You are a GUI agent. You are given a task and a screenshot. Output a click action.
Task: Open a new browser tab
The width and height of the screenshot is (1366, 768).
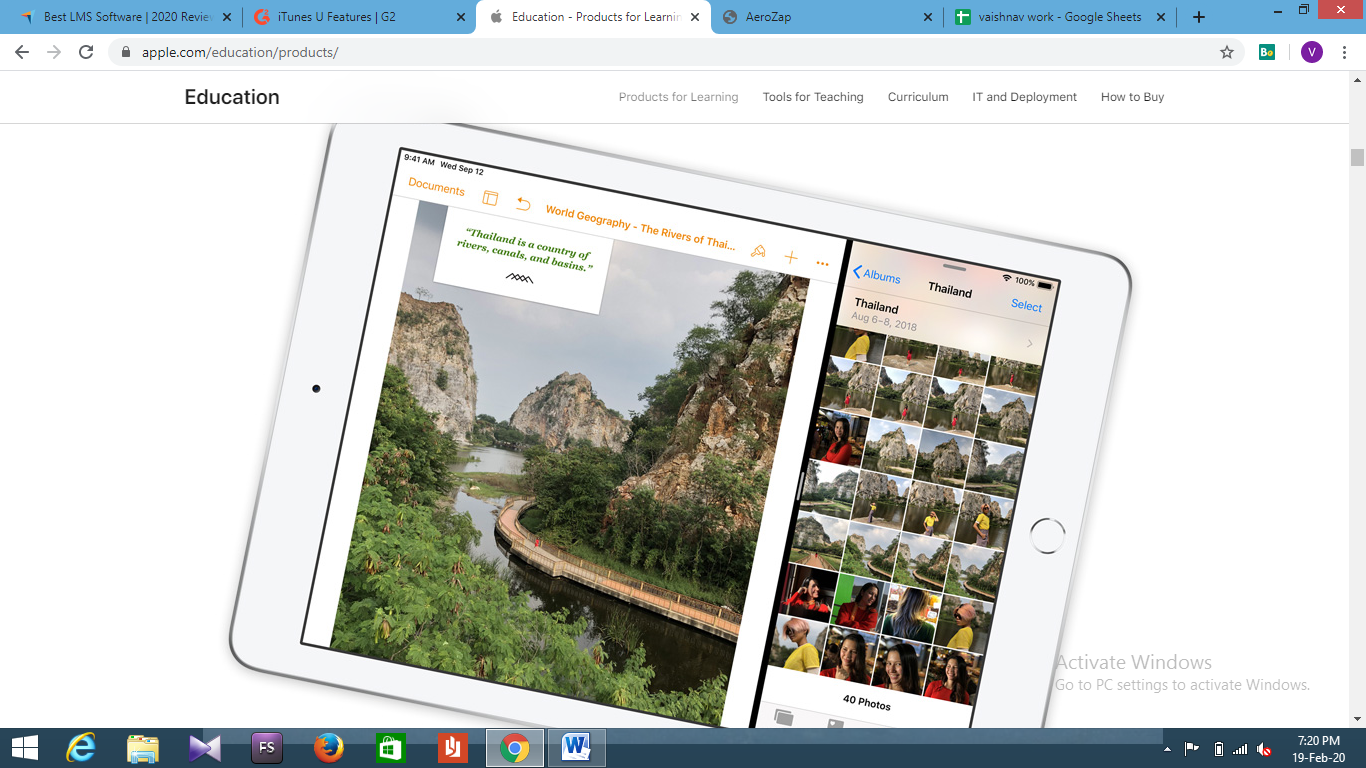coord(1199,17)
